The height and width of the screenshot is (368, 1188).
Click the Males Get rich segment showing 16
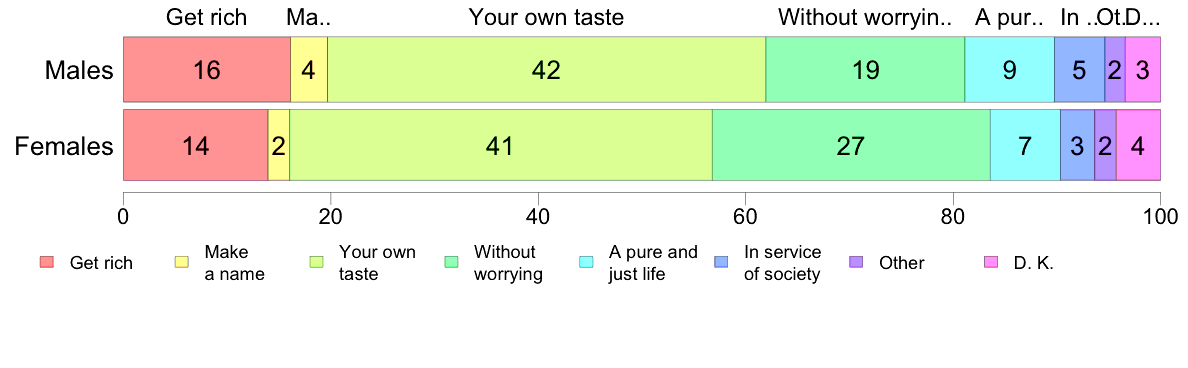coord(206,70)
